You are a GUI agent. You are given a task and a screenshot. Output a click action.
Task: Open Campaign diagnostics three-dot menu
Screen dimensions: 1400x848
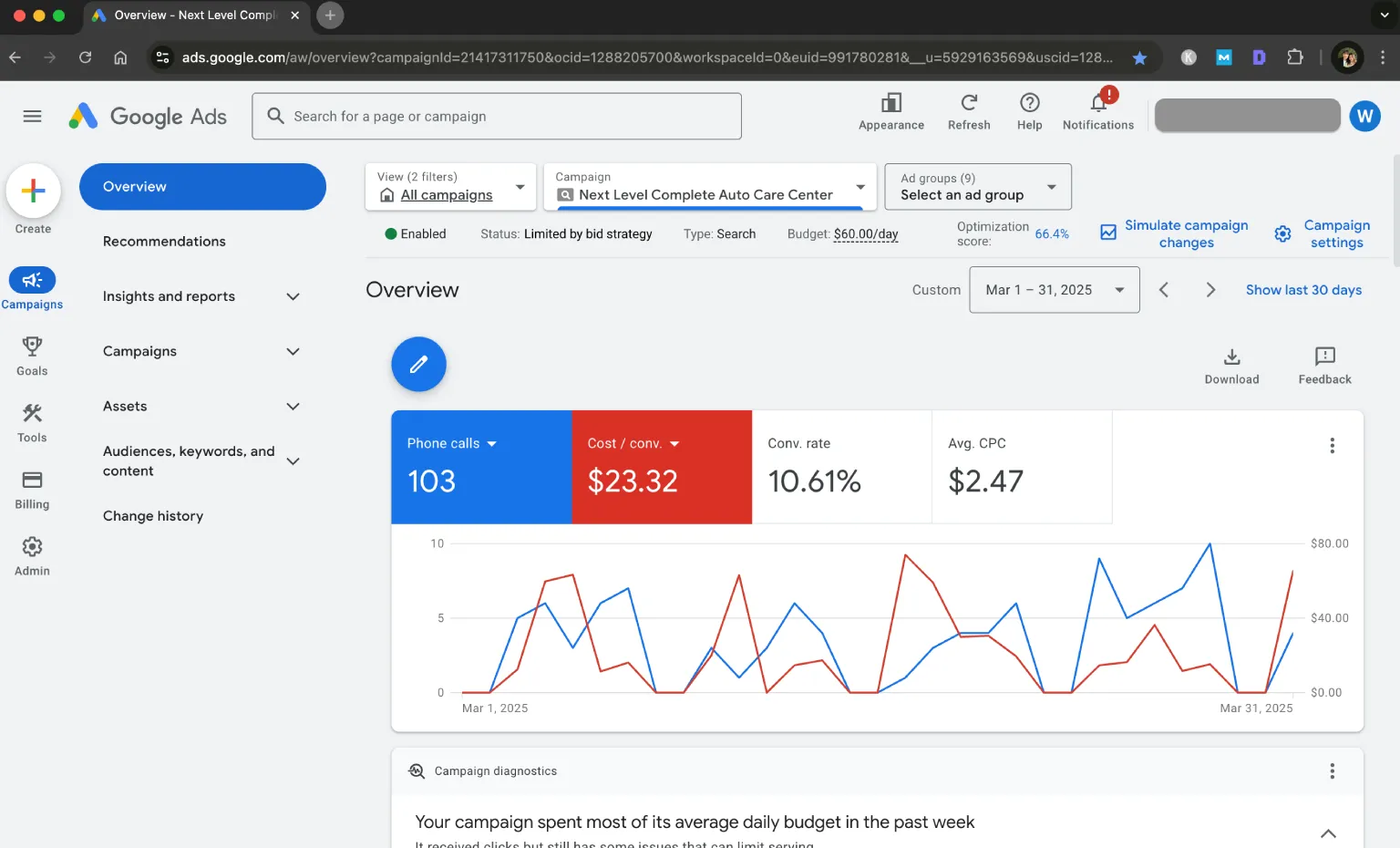pyautogui.click(x=1332, y=770)
